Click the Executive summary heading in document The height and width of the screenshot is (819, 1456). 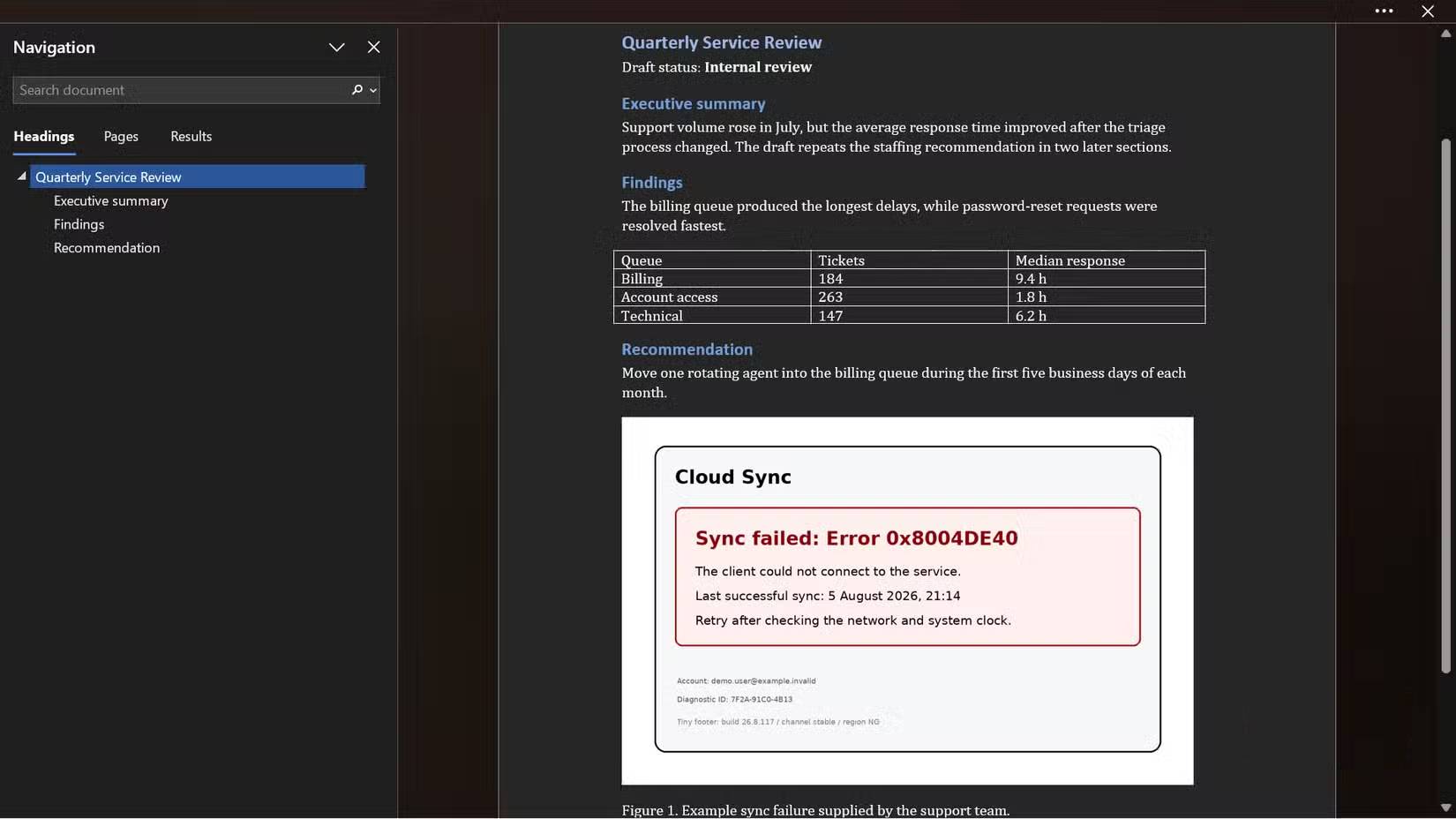694,104
